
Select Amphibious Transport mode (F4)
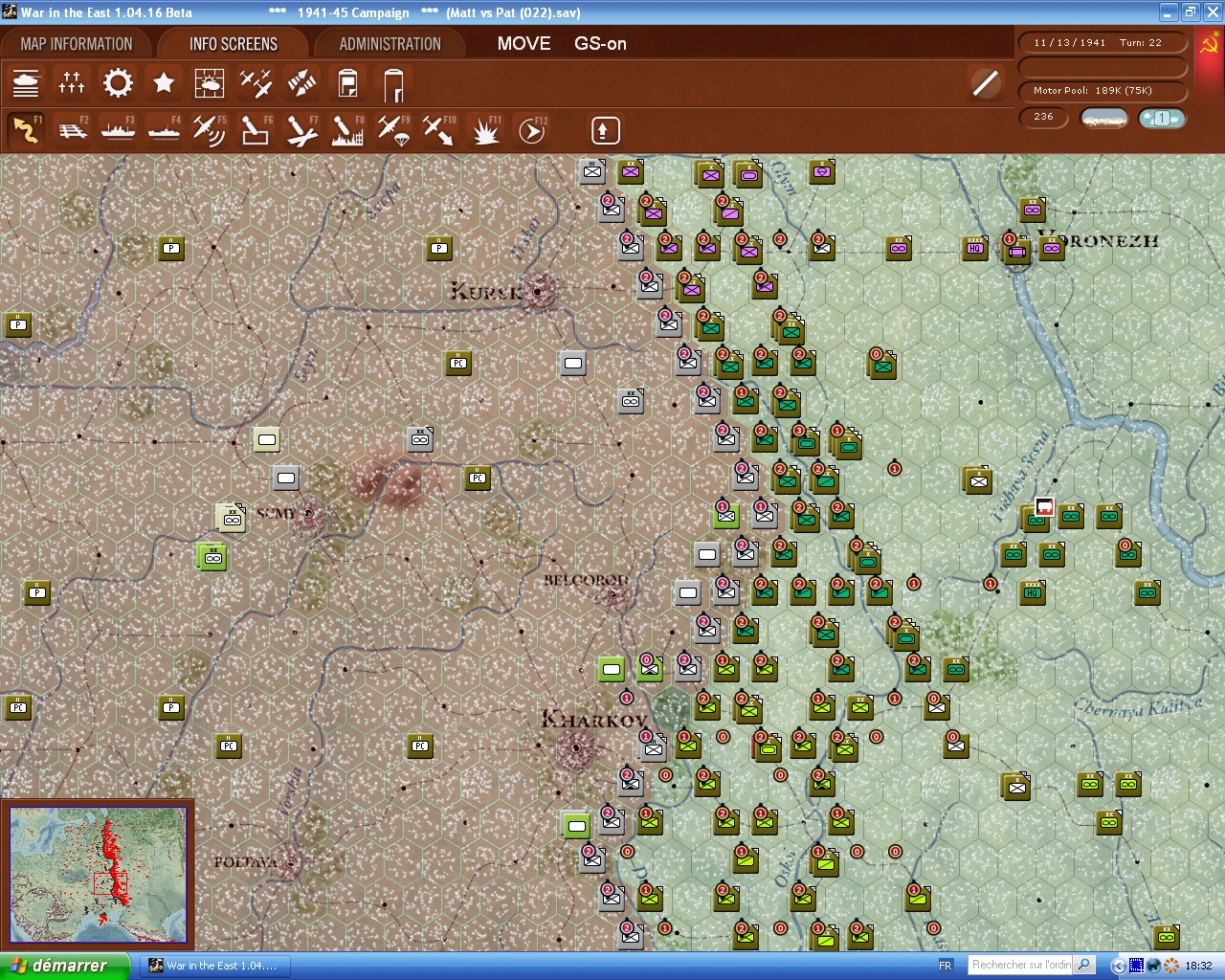click(x=164, y=130)
